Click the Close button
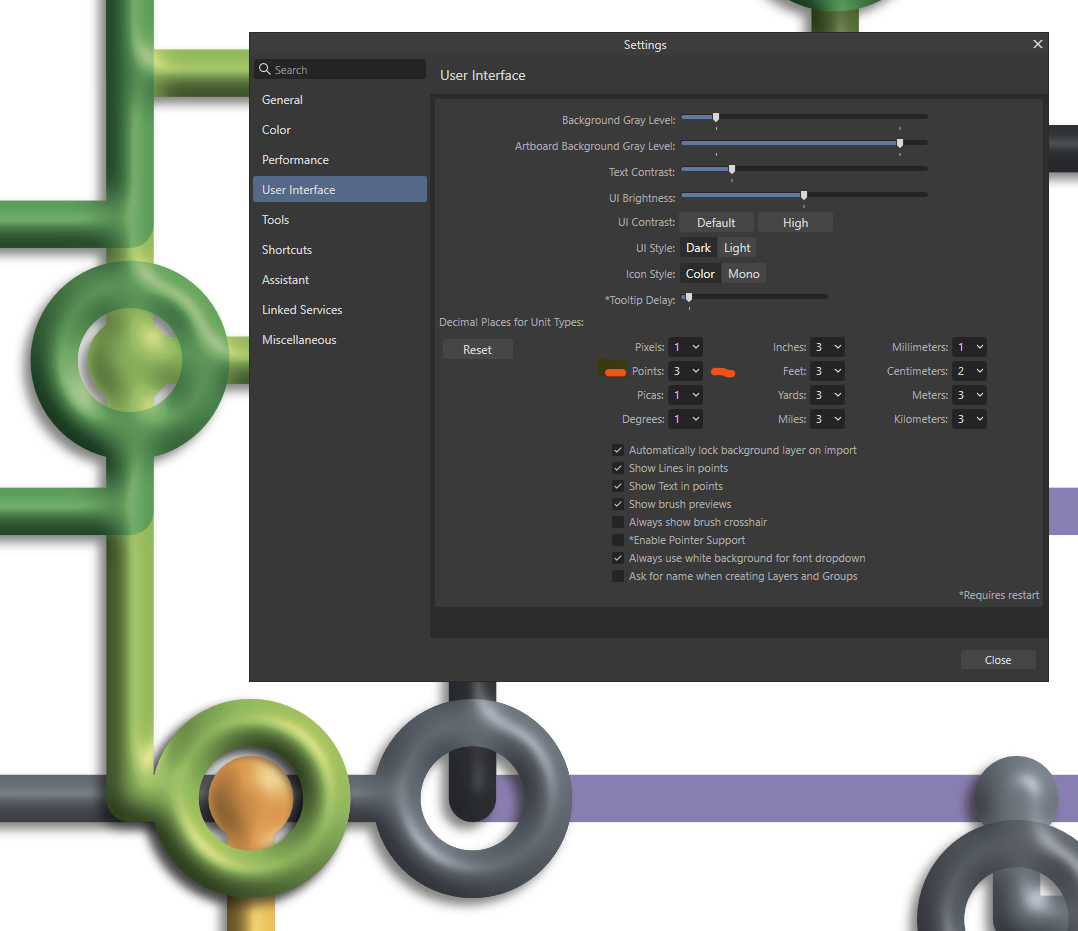The height and width of the screenshot is (931, 1078). tap(998, 660)
